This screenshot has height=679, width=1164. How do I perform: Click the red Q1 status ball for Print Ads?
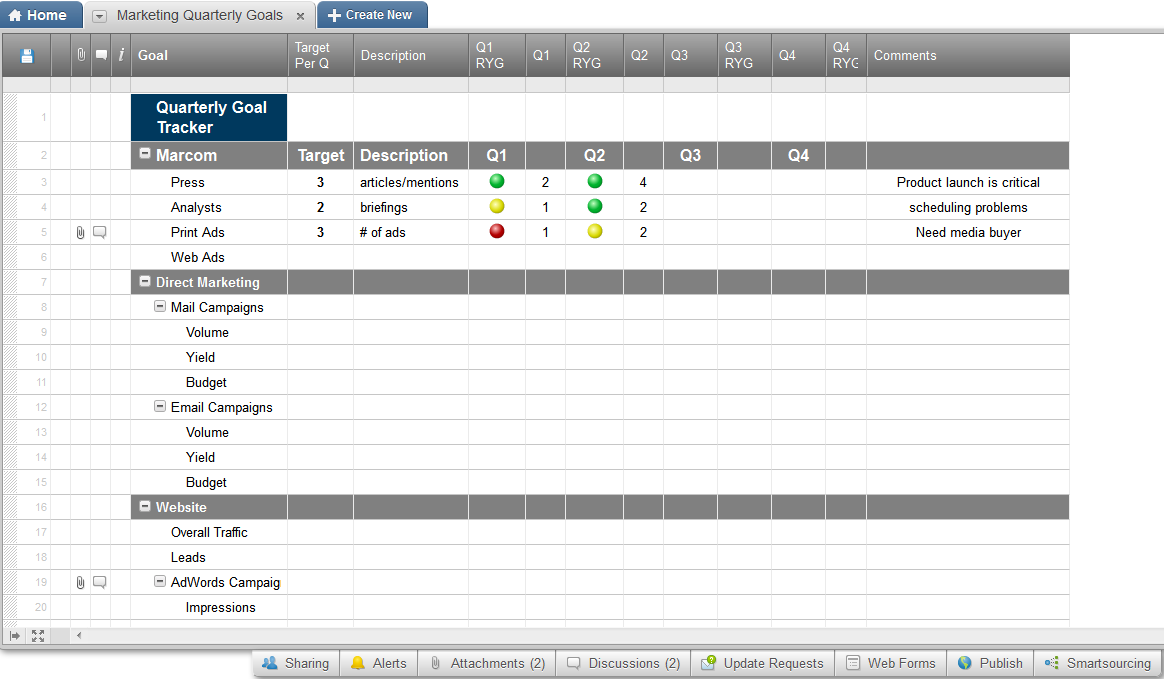(x=497, y=232)
